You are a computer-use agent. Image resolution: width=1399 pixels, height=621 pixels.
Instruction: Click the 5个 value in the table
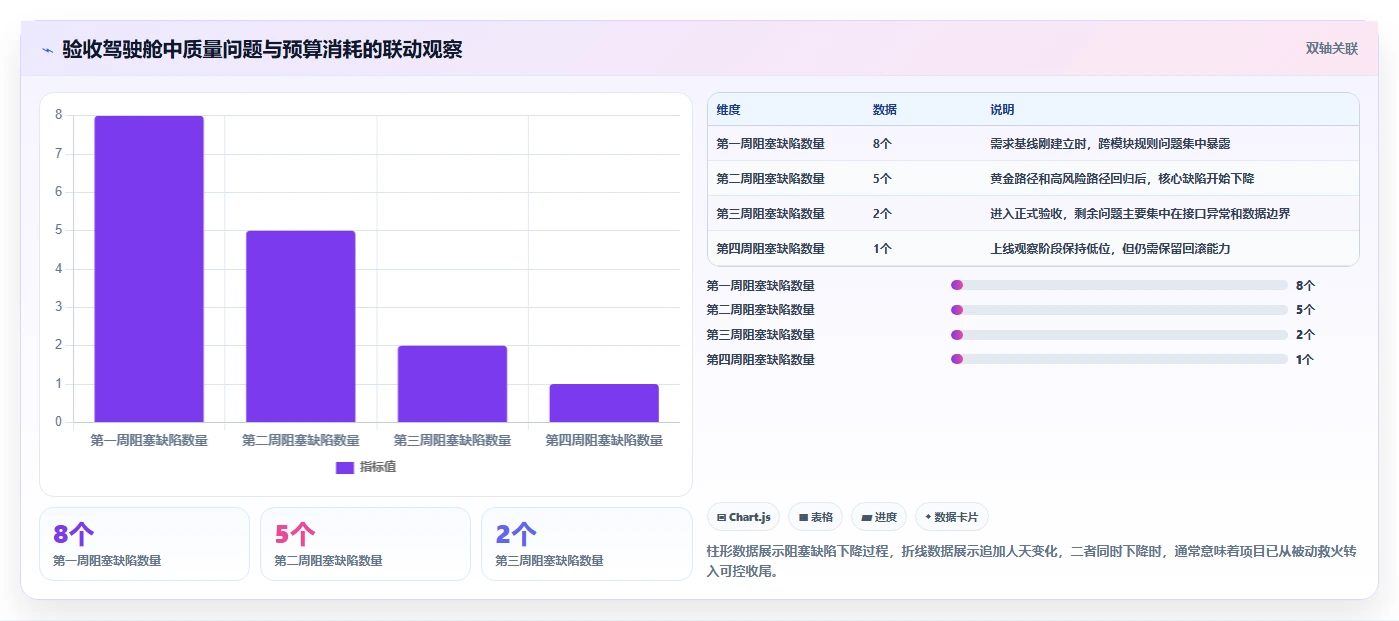click(x=882, y=179)
